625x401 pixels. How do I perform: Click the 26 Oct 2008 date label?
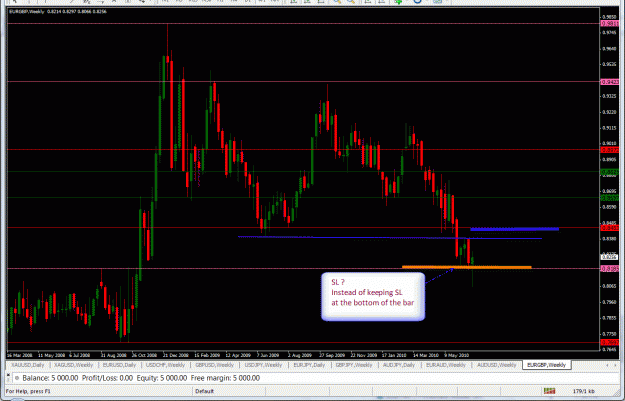click(x=144, y=355)
